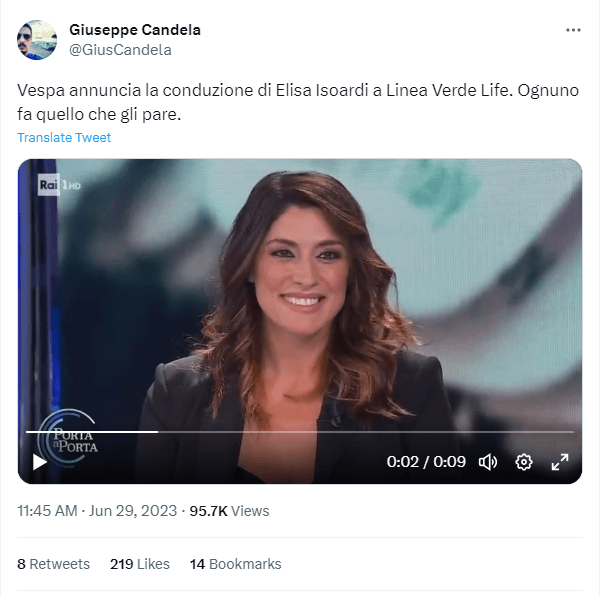Click the Rai 1 HD watermark in the video

[59, 185]
